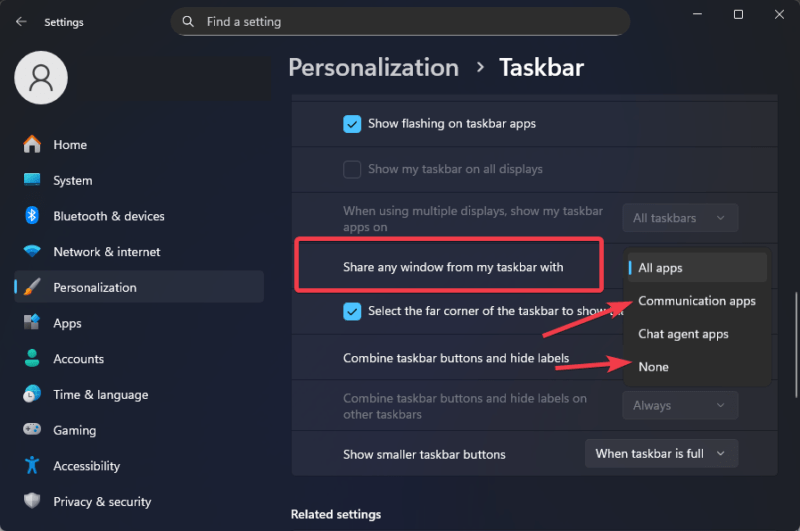The image size is (800, 531).
Task: Choose None from the share list
Action: point(654,367)
